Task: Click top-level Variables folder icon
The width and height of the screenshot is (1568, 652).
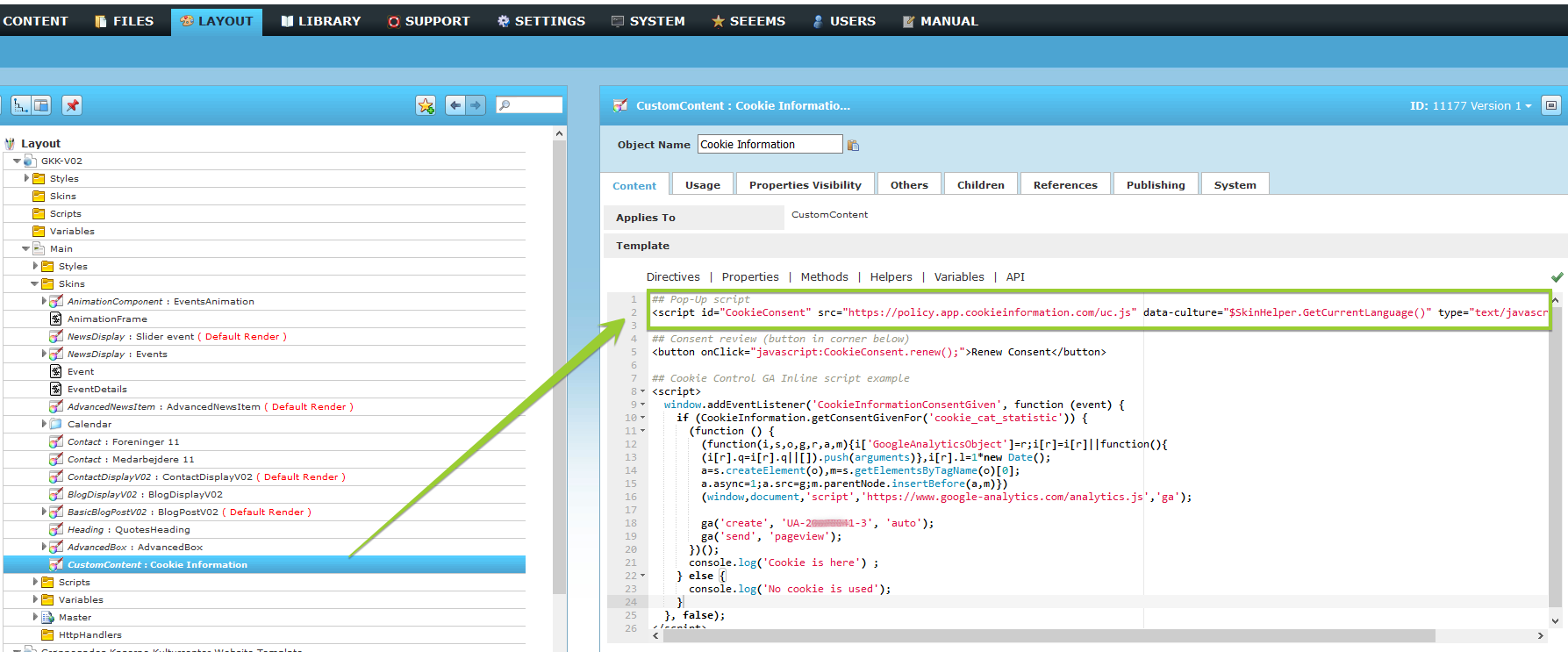Action: (39, 231)
